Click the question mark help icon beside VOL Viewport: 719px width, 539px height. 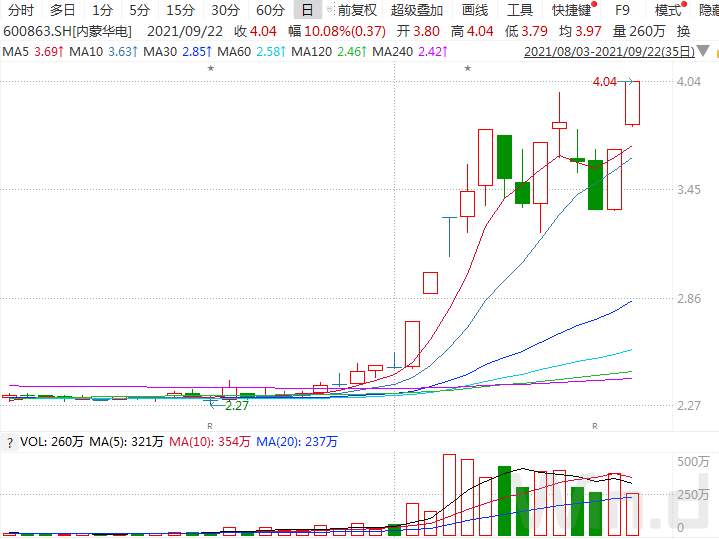[10, 443]
